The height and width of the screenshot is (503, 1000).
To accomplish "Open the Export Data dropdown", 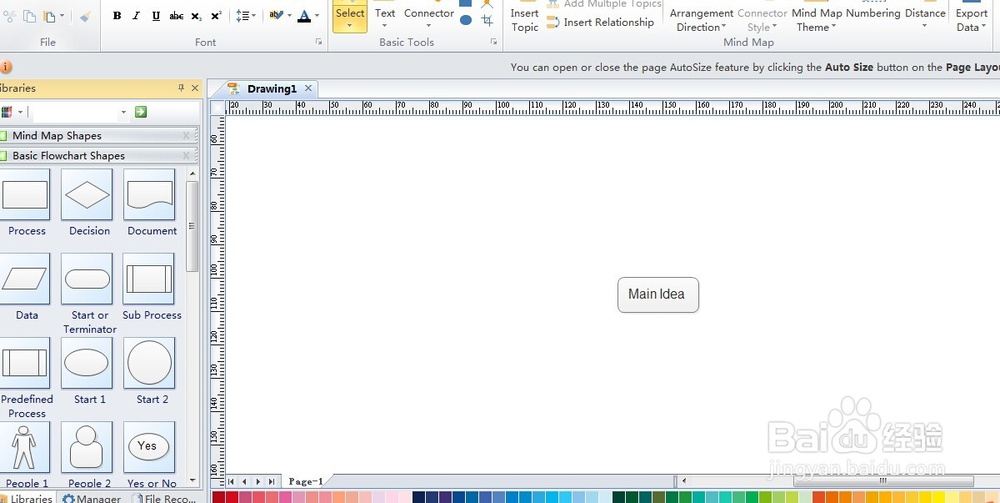I will point(971,20).
